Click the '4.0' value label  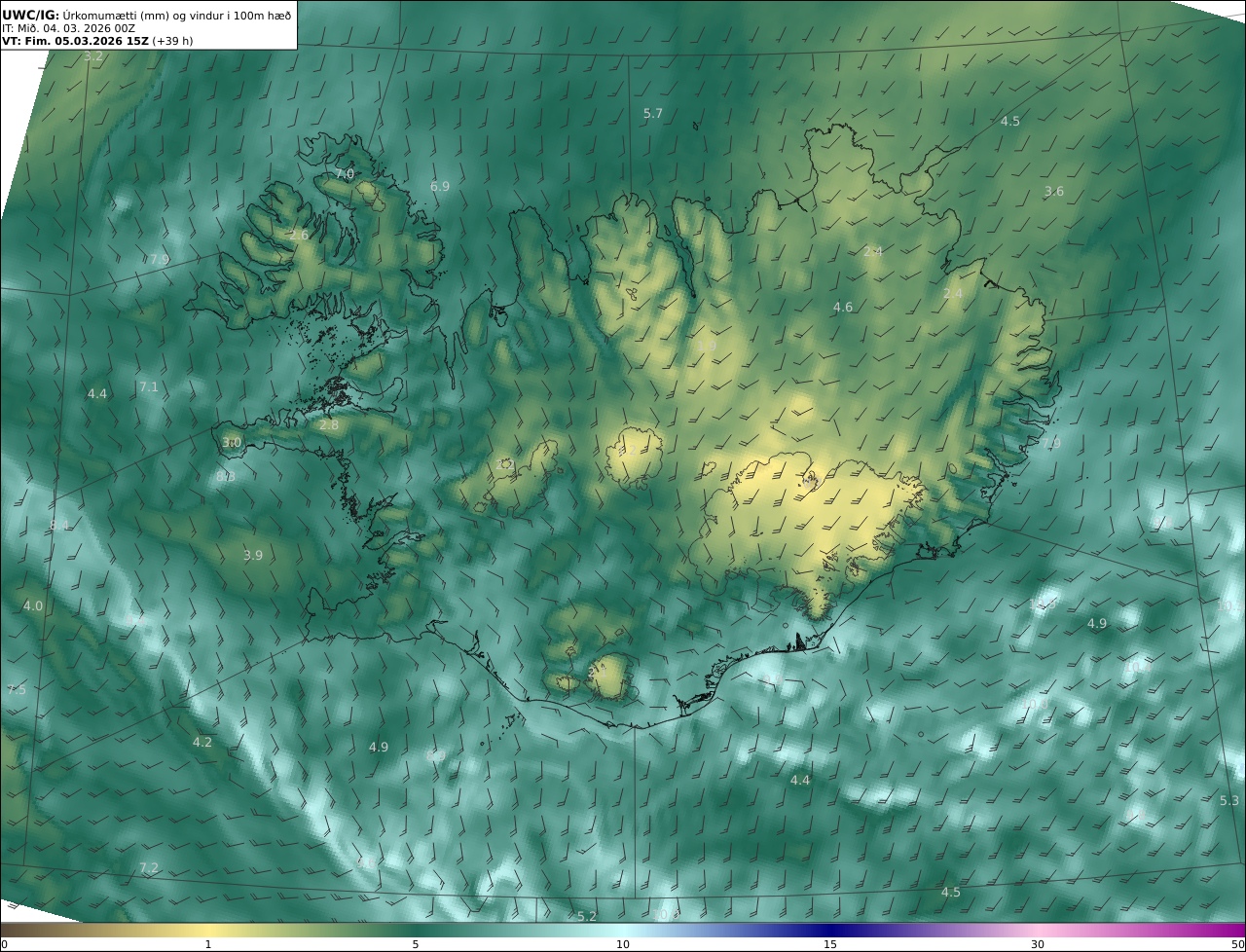pos(33,606)
